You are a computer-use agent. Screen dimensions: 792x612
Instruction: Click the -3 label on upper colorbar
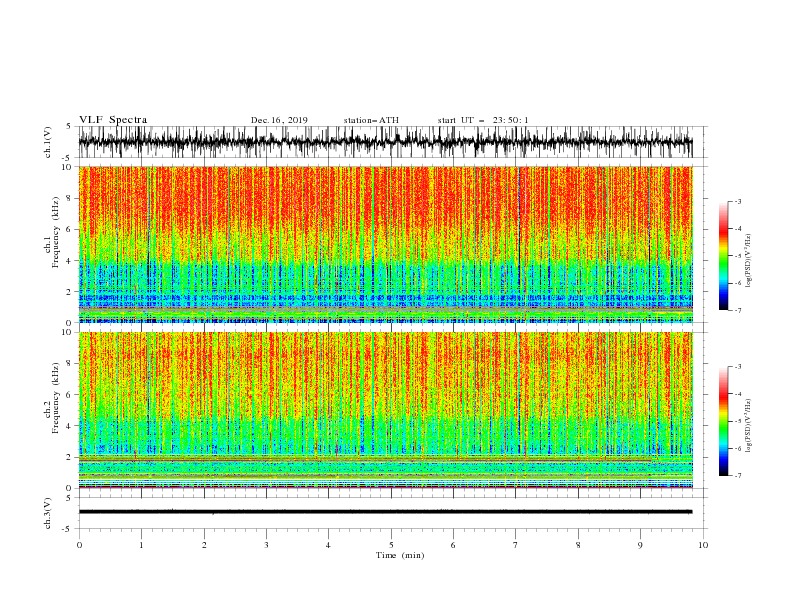[738, 201]
